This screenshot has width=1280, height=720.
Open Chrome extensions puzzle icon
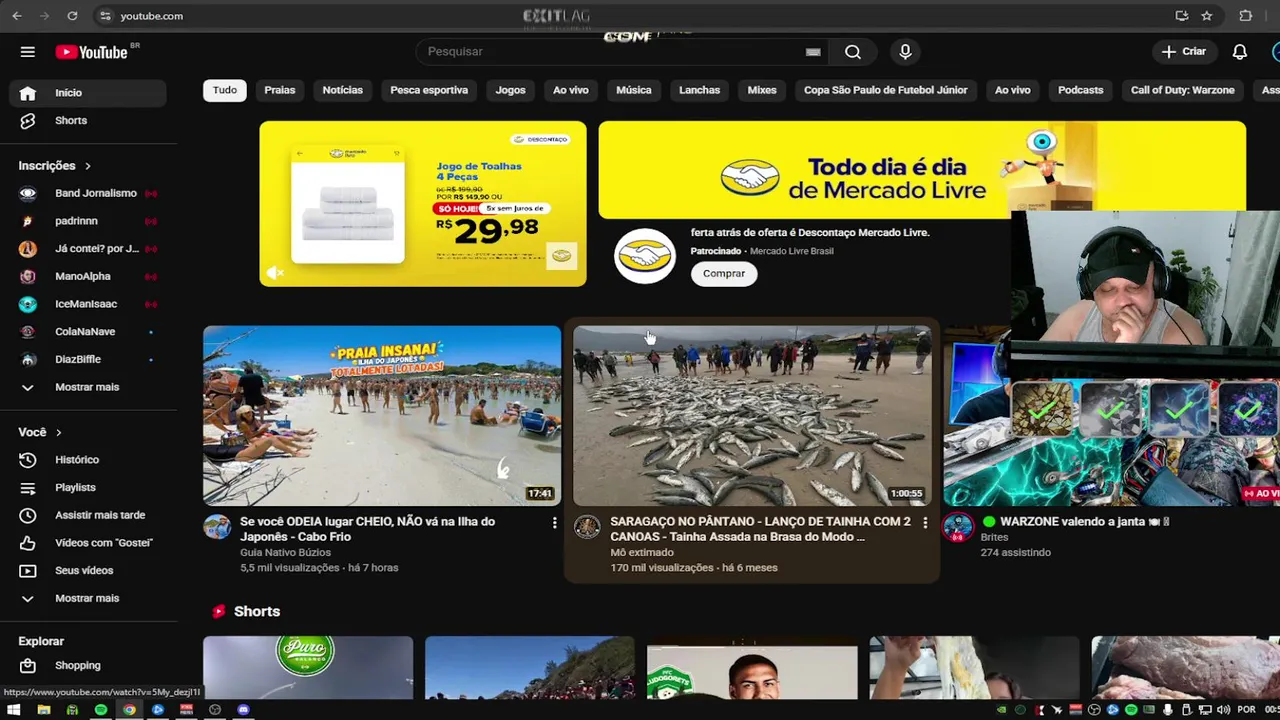[1245, 16]
